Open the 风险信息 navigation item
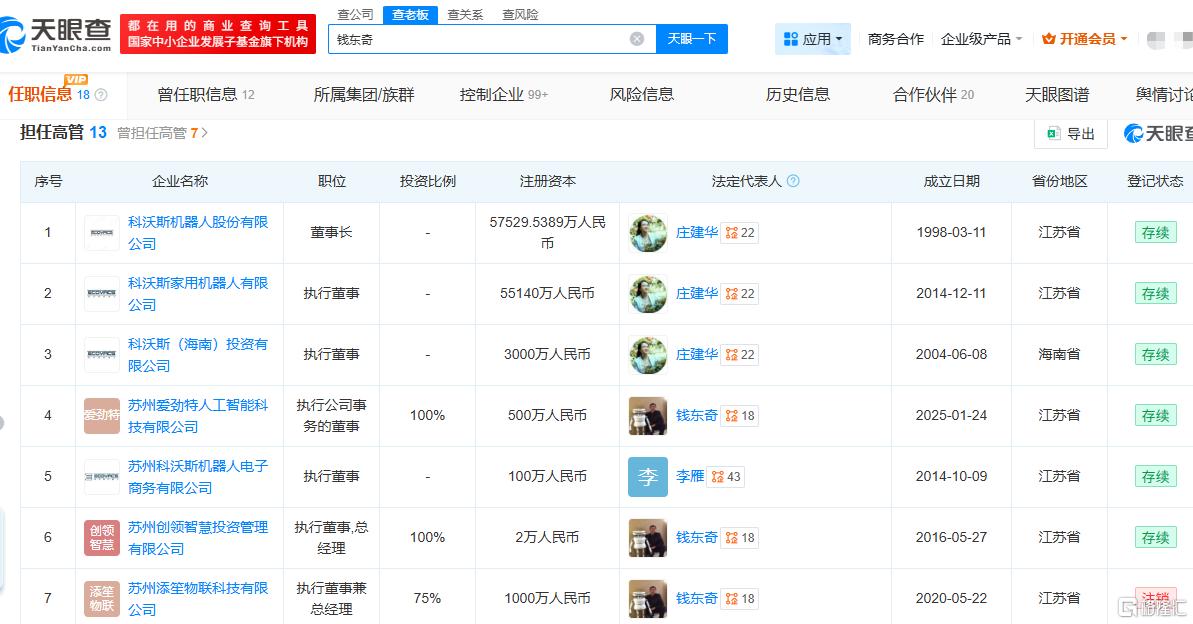Image resolution: width=1193 pixels, height=624 pixels. pyautogui.click(x=643, y=93)
